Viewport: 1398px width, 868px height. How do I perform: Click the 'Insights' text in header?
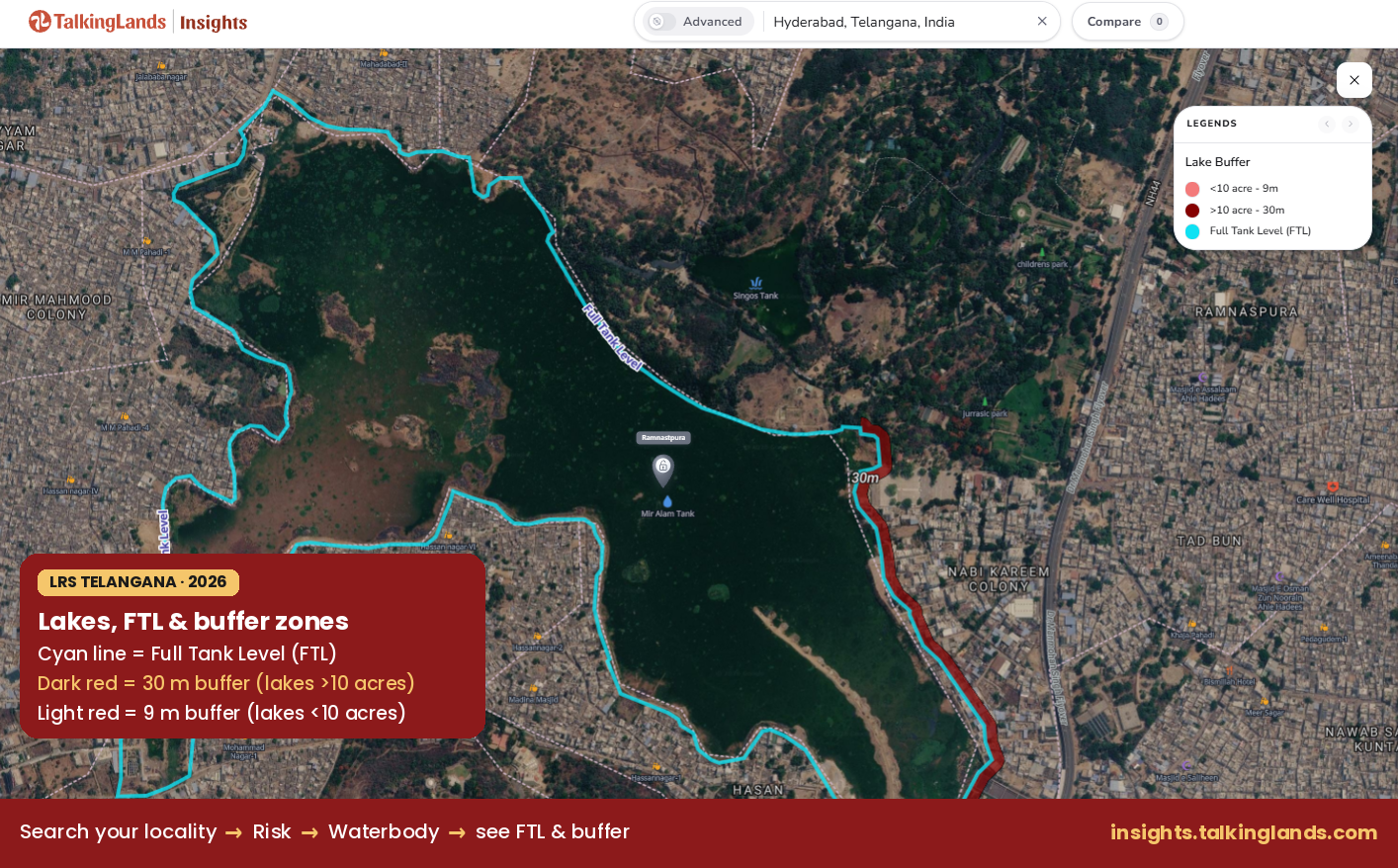(x=214, y=23)
